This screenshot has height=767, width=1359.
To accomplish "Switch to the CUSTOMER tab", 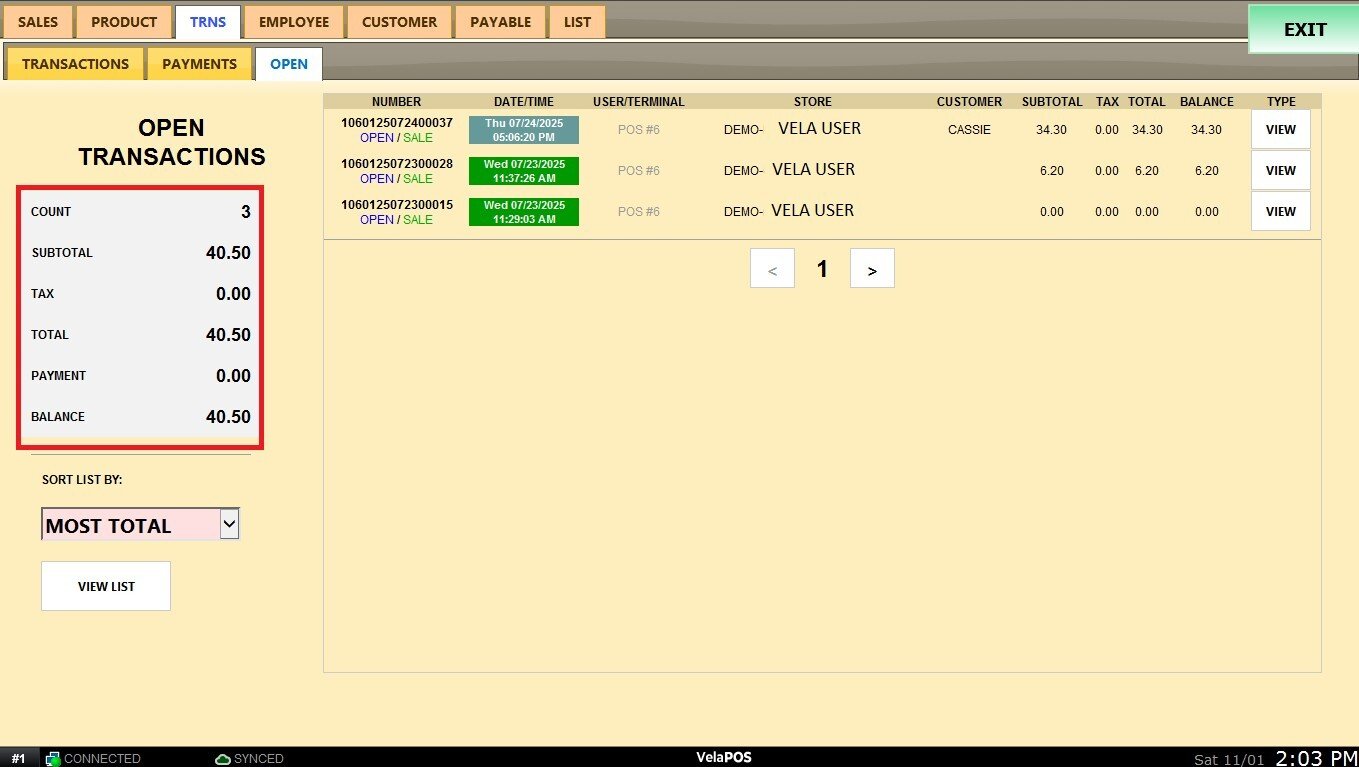I will pyautogui.click(x=399, y=22).
